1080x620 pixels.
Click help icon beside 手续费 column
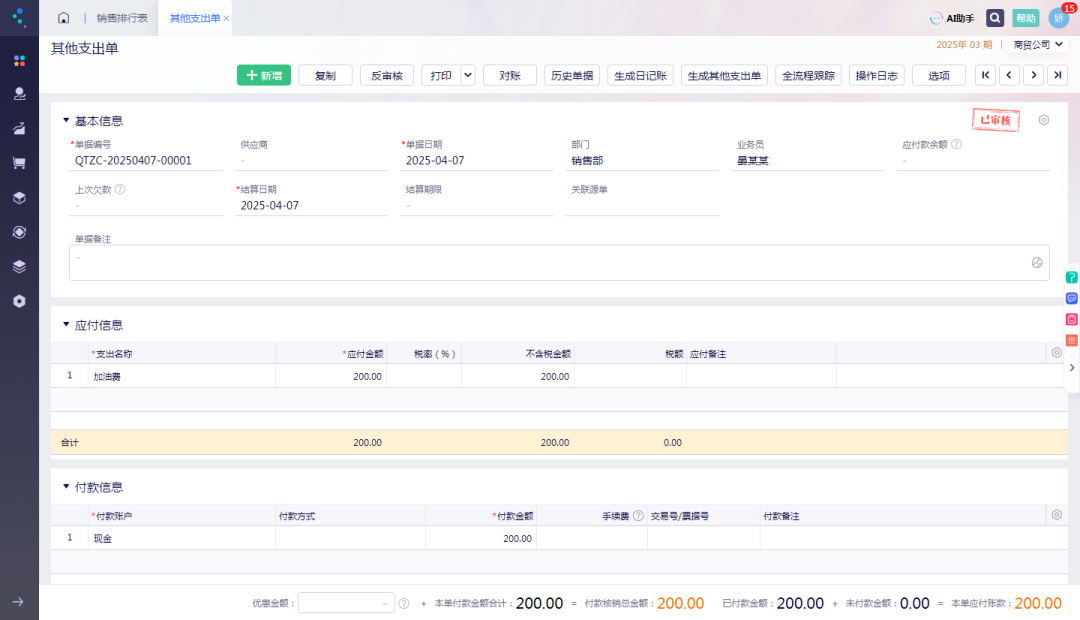(638, 515)
